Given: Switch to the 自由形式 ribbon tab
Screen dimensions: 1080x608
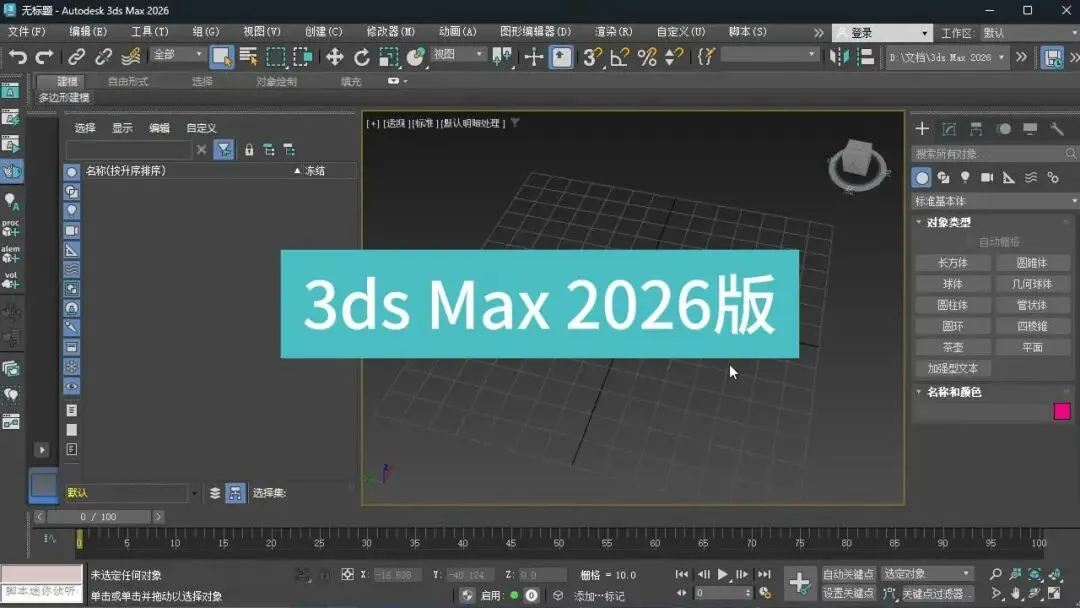Looking at the screenshot, I should click(128, 81).
